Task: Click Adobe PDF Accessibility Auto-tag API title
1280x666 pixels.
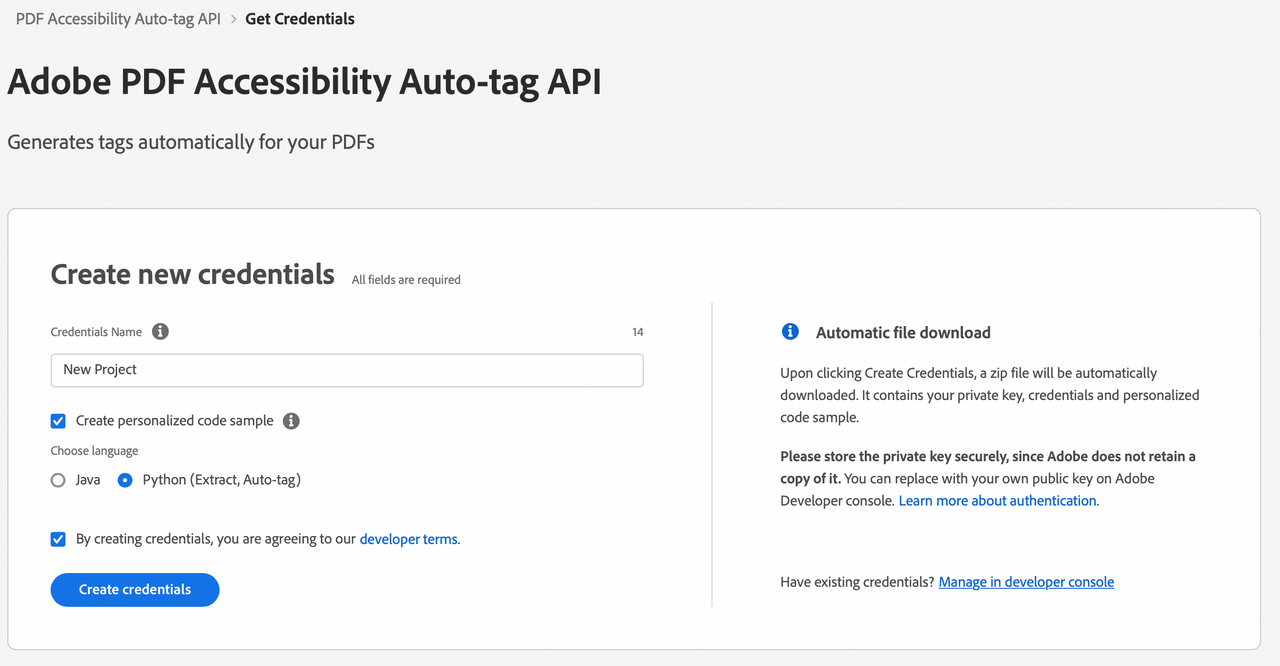Action: click(305, 82)
